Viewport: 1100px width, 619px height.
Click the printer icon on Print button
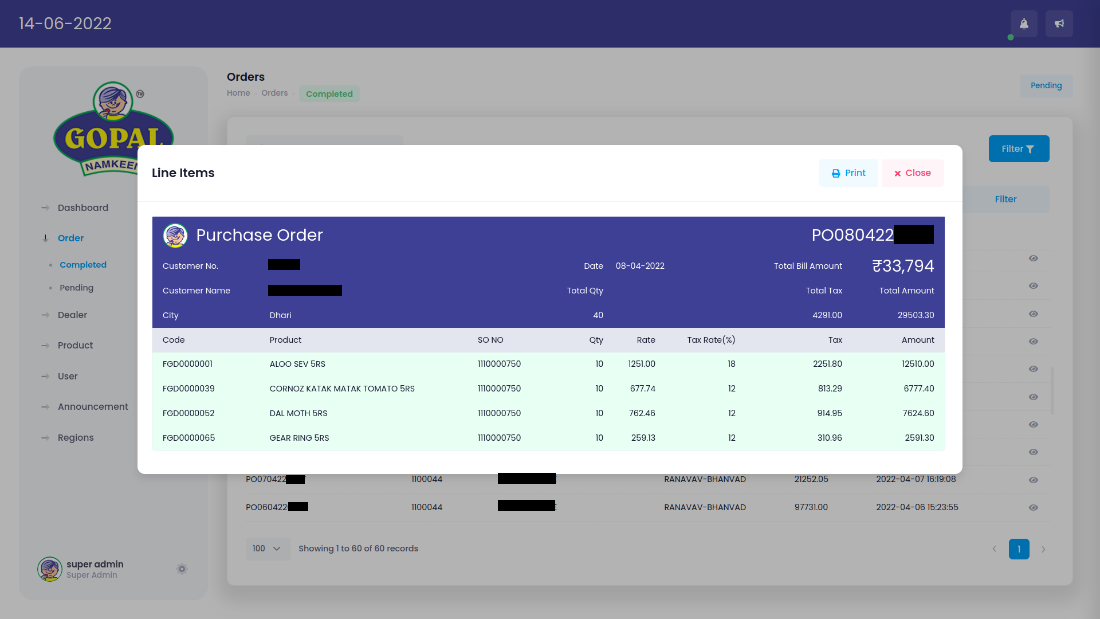point(835,172)
